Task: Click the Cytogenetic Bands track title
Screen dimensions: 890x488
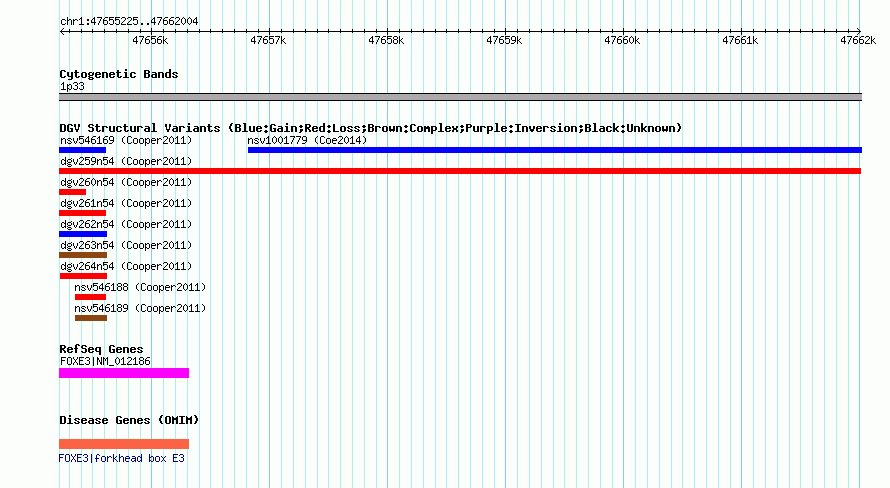Action: click(x=119, y=74)
